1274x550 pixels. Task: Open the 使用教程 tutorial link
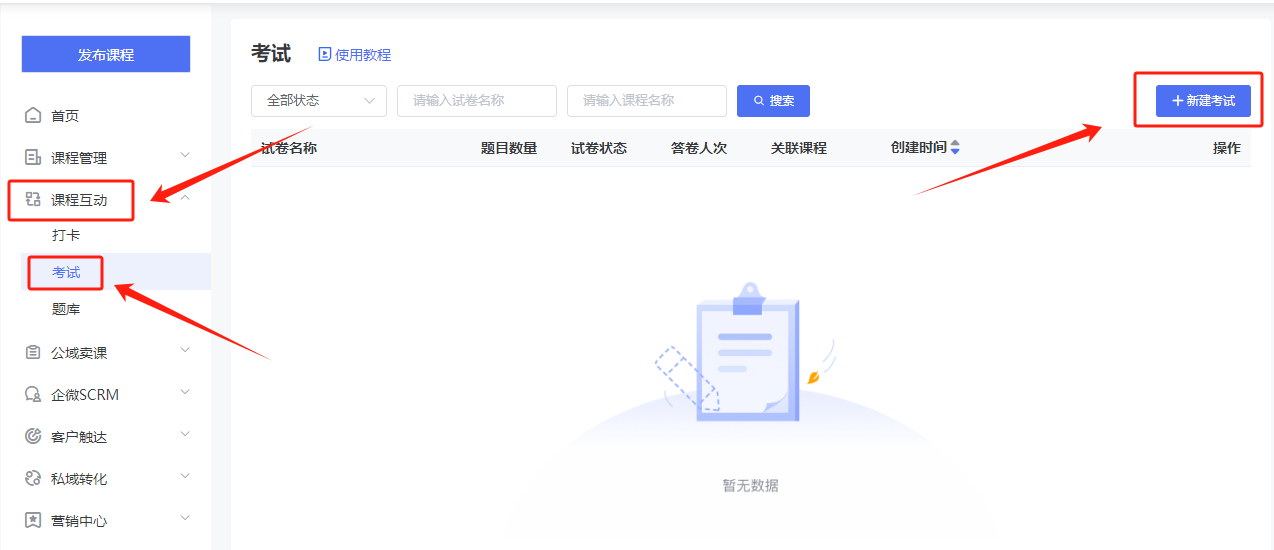click(x=355, y=55)
